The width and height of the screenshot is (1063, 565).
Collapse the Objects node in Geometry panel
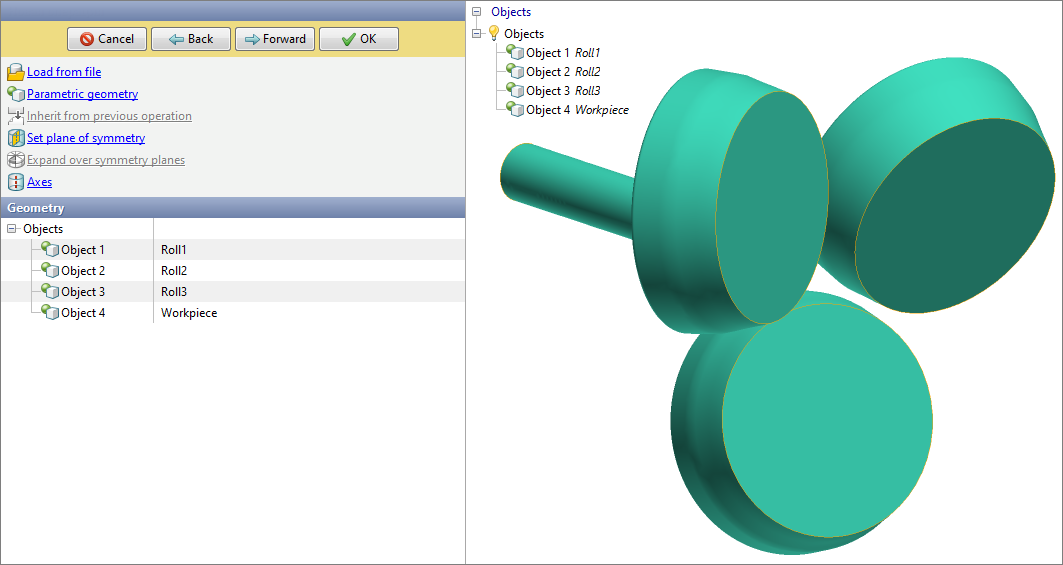click(x=12, y=229)
